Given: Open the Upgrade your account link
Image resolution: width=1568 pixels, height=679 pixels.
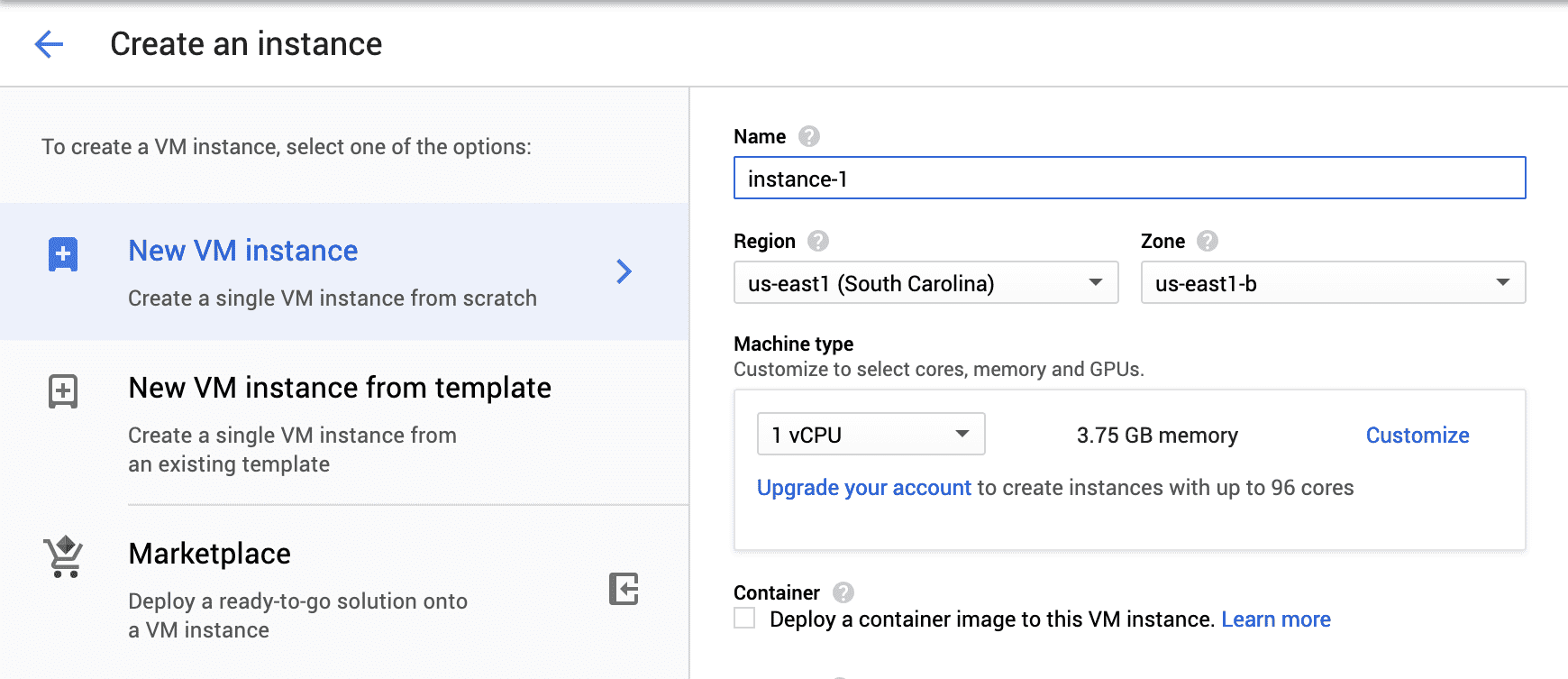Looking at the screenshot, I should pos(864,488).
